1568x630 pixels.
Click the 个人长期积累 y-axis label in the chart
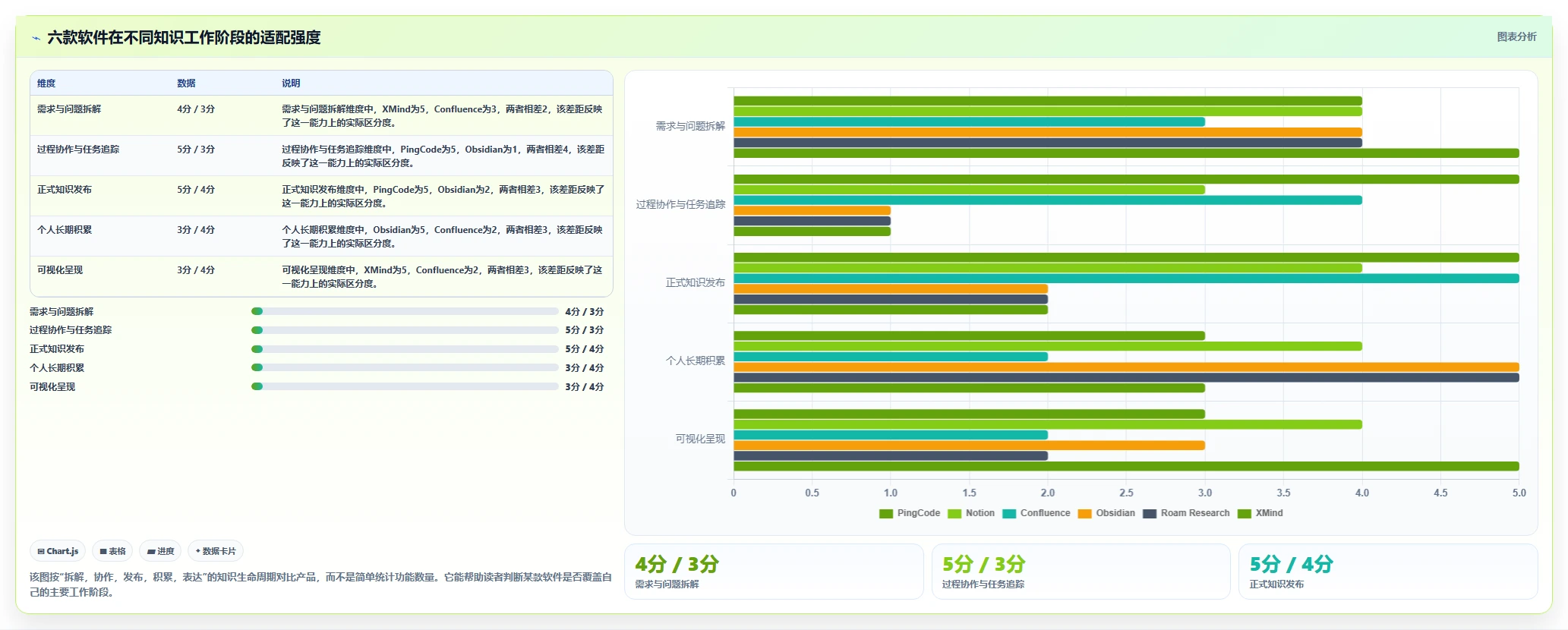pyautogui.click(x=696, y=361)
